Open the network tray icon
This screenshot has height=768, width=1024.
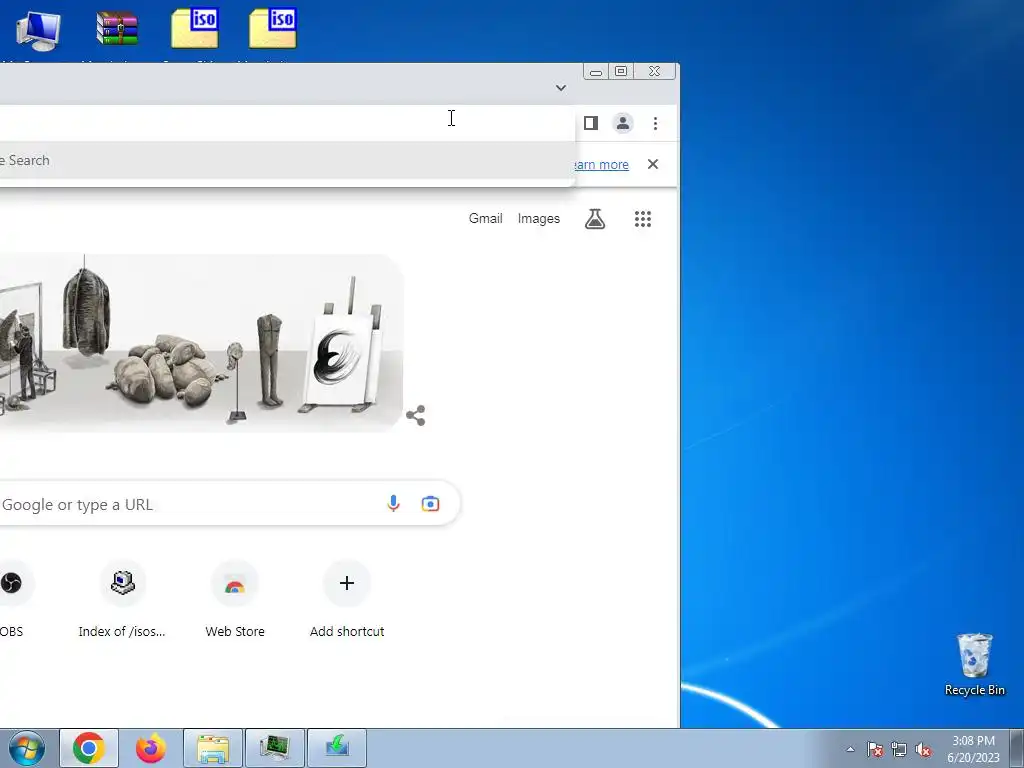tap(899, 749)
